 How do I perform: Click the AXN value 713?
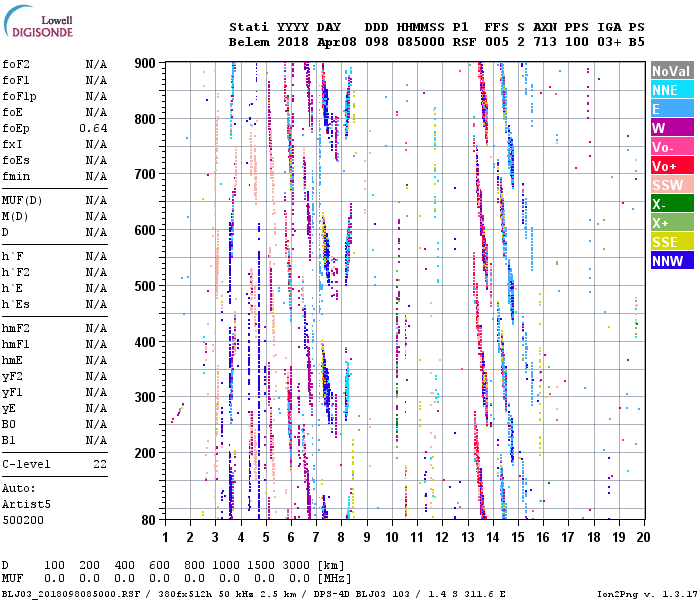(x=545, y=42)
